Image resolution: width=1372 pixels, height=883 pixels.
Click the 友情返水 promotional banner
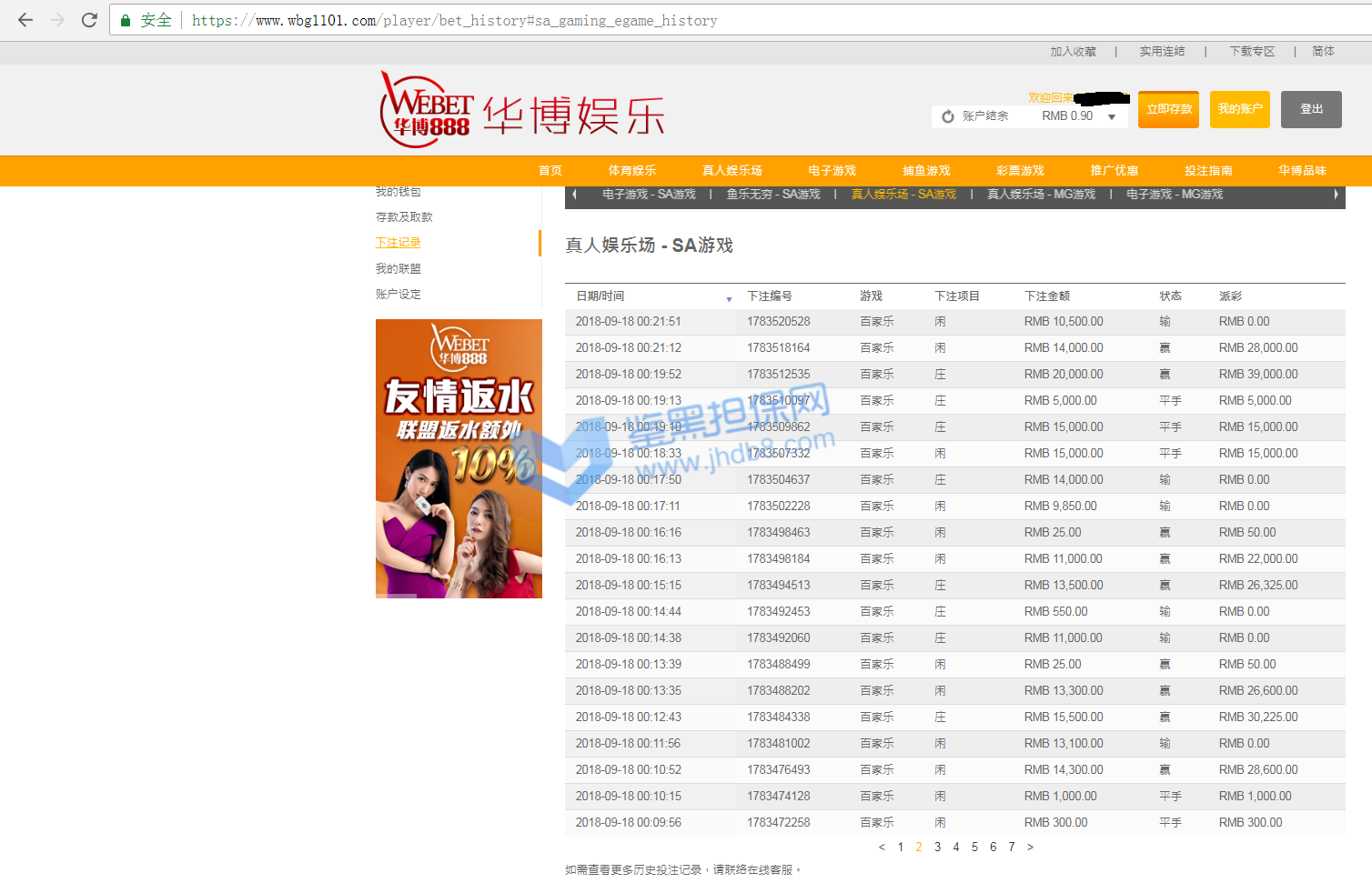[459, 458]
